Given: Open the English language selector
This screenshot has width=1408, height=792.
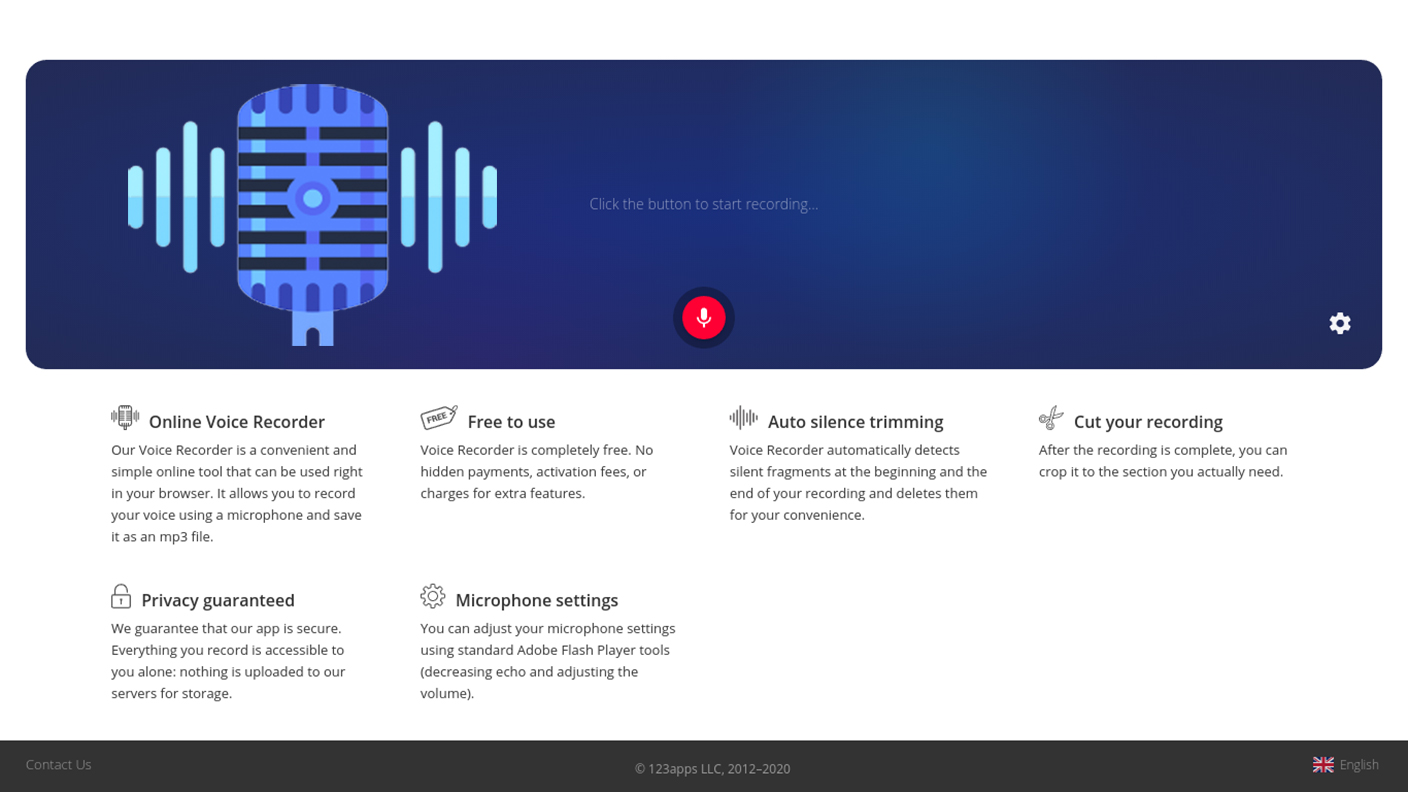Looking at the screenshot, I should [x=1358, y=764].
